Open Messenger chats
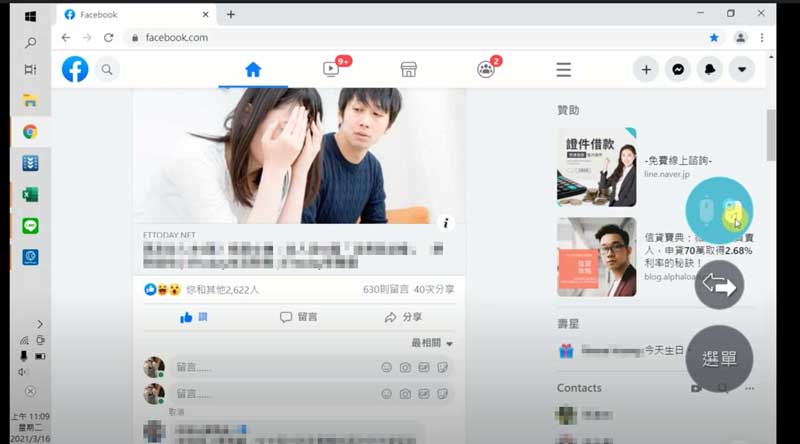 (678, 69)
